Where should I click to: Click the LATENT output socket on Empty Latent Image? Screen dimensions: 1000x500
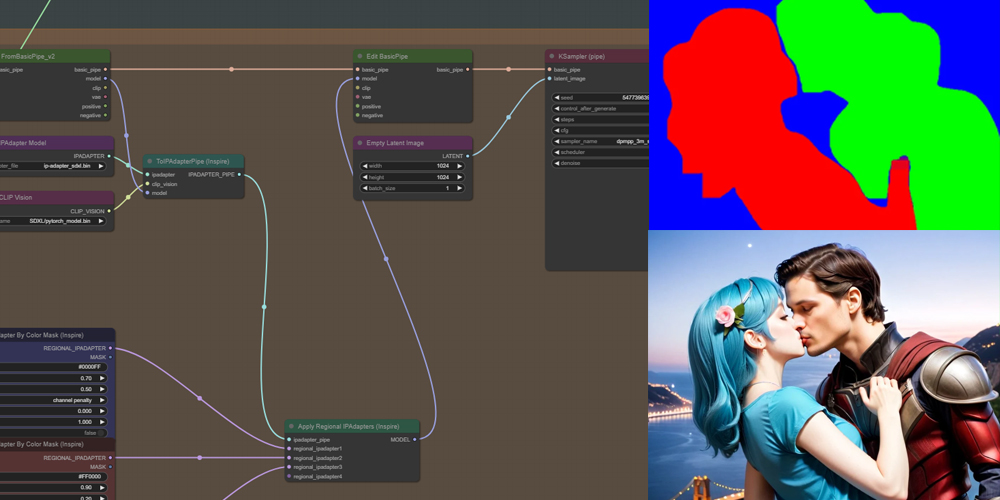click(468, 156)
